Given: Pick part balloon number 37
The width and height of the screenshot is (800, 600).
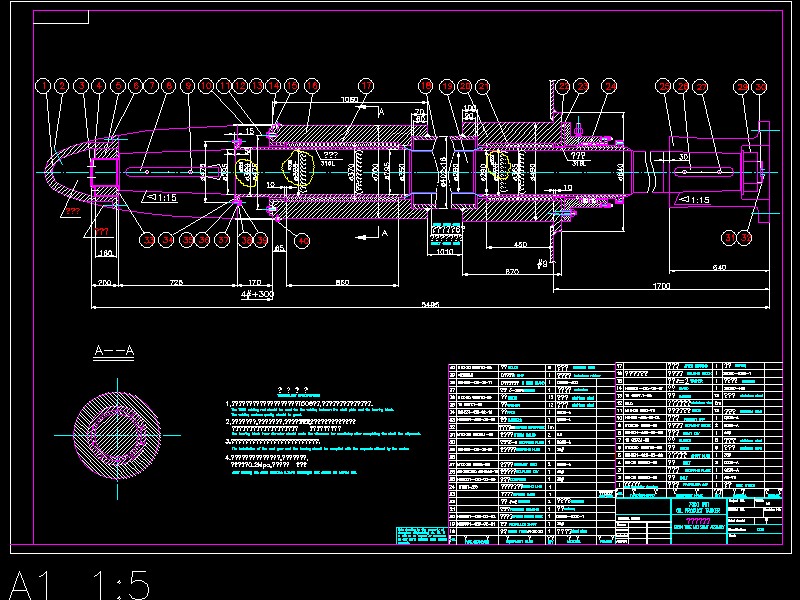Looking at the screenshot, I should [x=222, y=240].
